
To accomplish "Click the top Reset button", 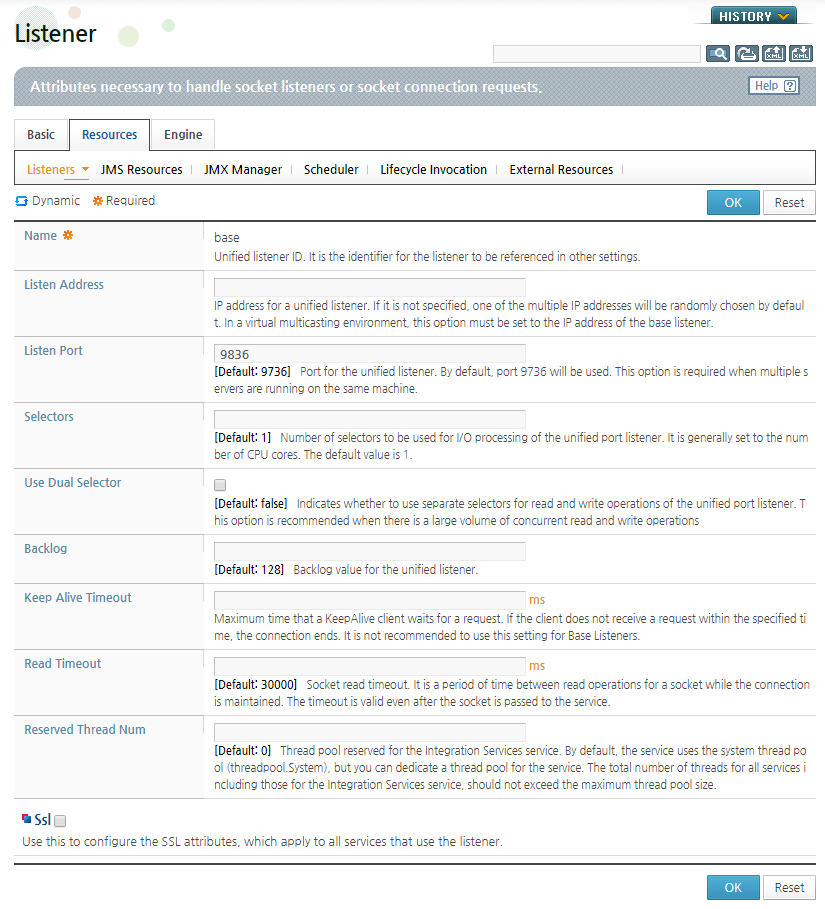I will tap(789, 202).
